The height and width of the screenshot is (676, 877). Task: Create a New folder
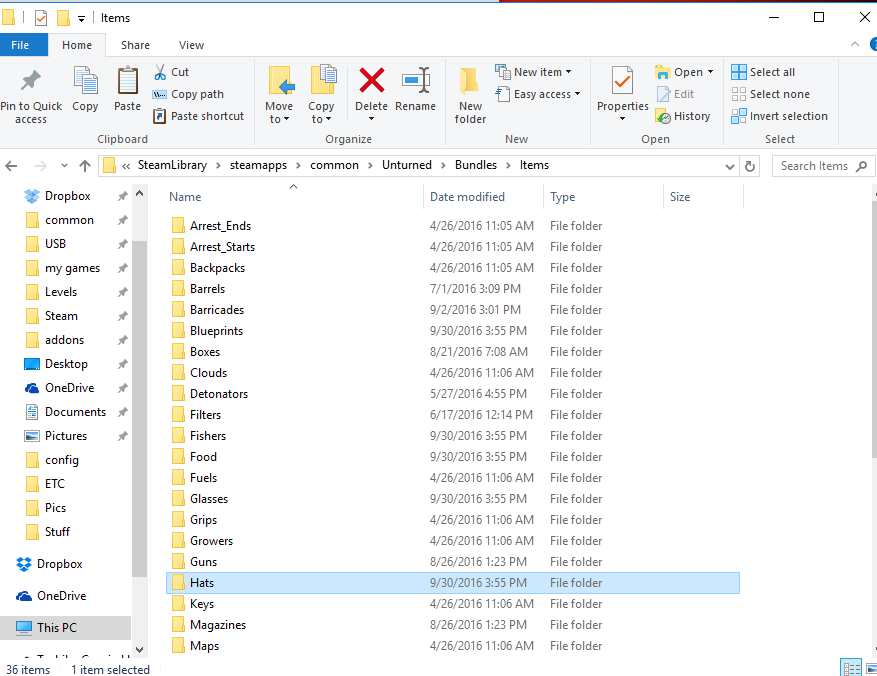pyautogui.click(x=470, y=96)
